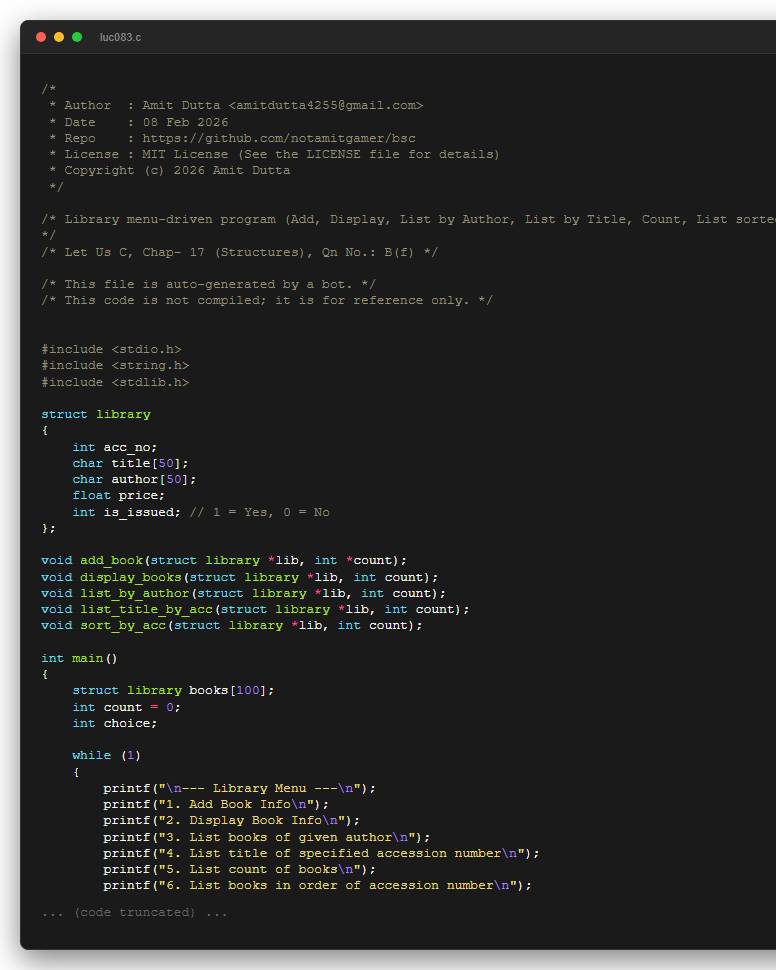Click the Library menu-driven program comment
The width and height of the screenshot is (776, 970).
coord(408,219)
